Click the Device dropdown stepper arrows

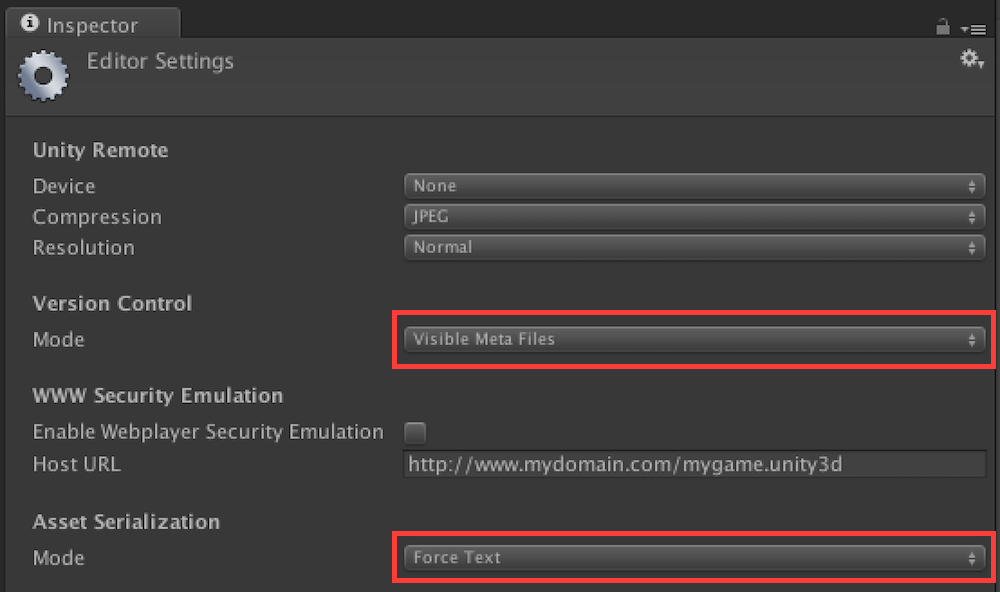[x=971, y=185]
